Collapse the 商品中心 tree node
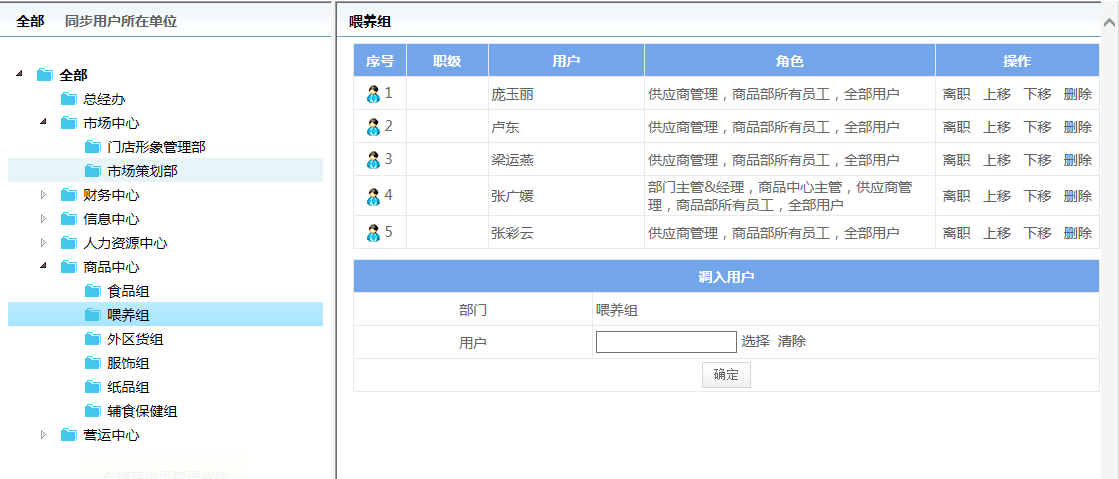The height and width of the screenshot is (479, 1119). pyautogui.click(x=44, y=266)
